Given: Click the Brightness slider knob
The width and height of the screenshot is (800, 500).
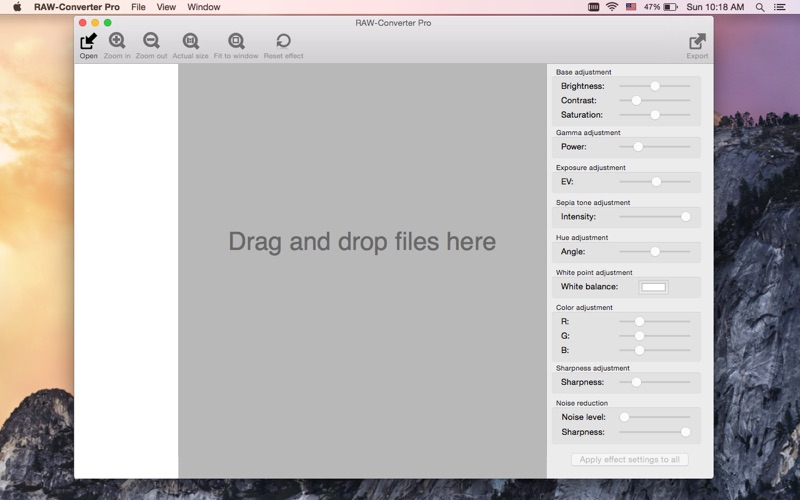Looking at the screenshot, I should [655, 86].
